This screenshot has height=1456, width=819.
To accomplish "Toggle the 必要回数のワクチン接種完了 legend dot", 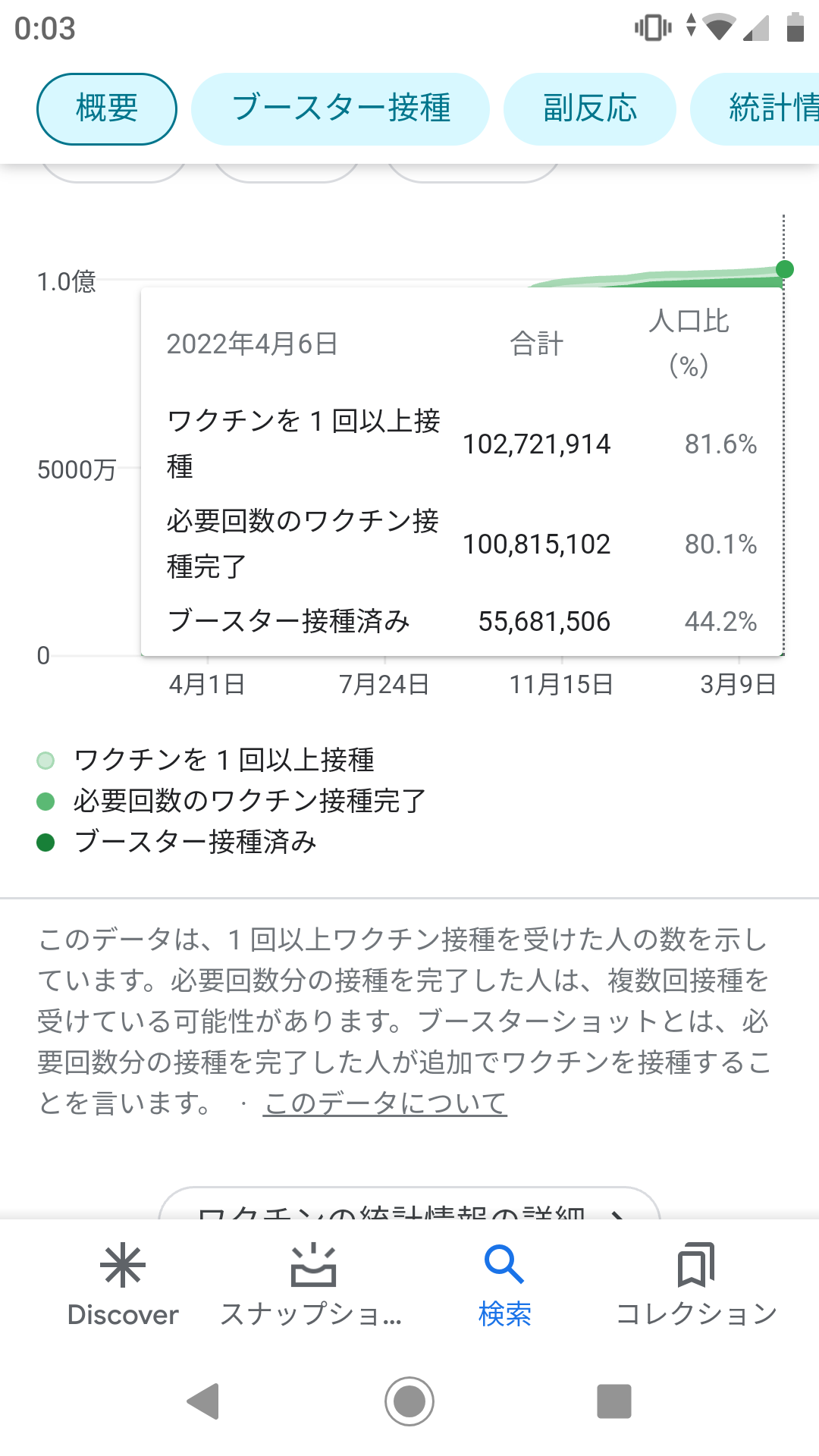I will pyautogui.click(x=45, y=801).
